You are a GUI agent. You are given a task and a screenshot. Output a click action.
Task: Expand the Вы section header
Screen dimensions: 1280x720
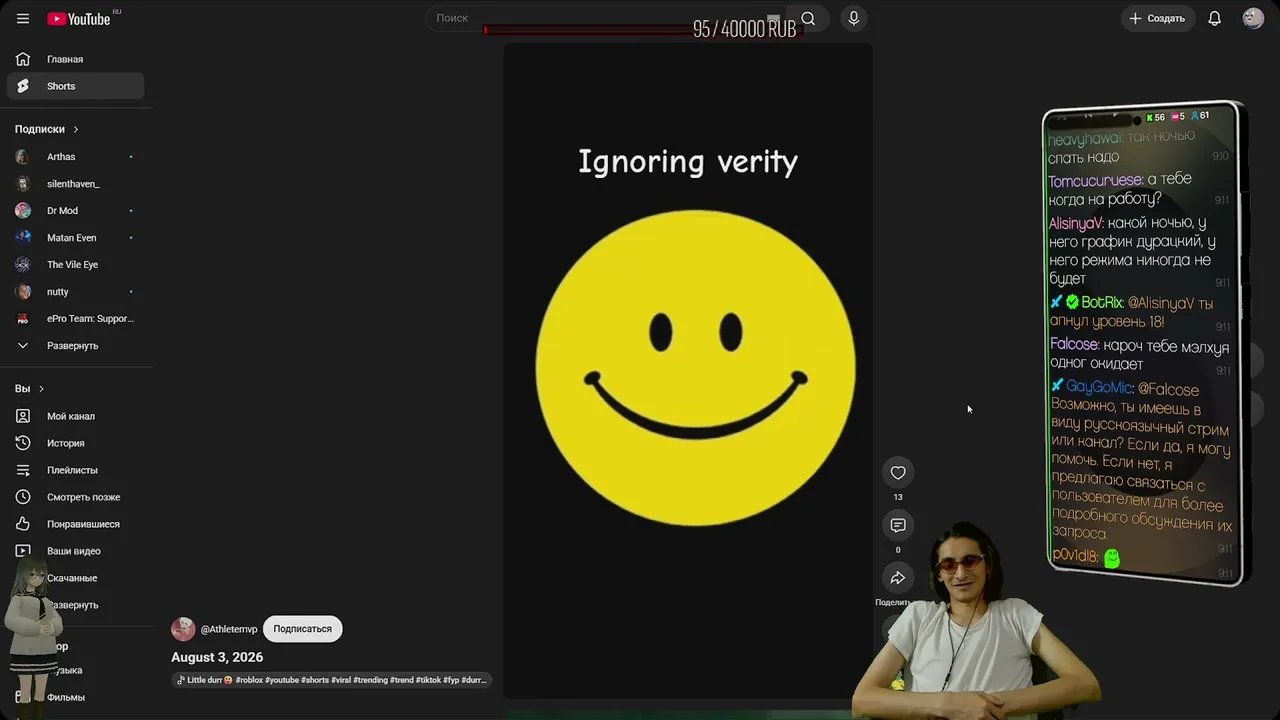(29, 389)
